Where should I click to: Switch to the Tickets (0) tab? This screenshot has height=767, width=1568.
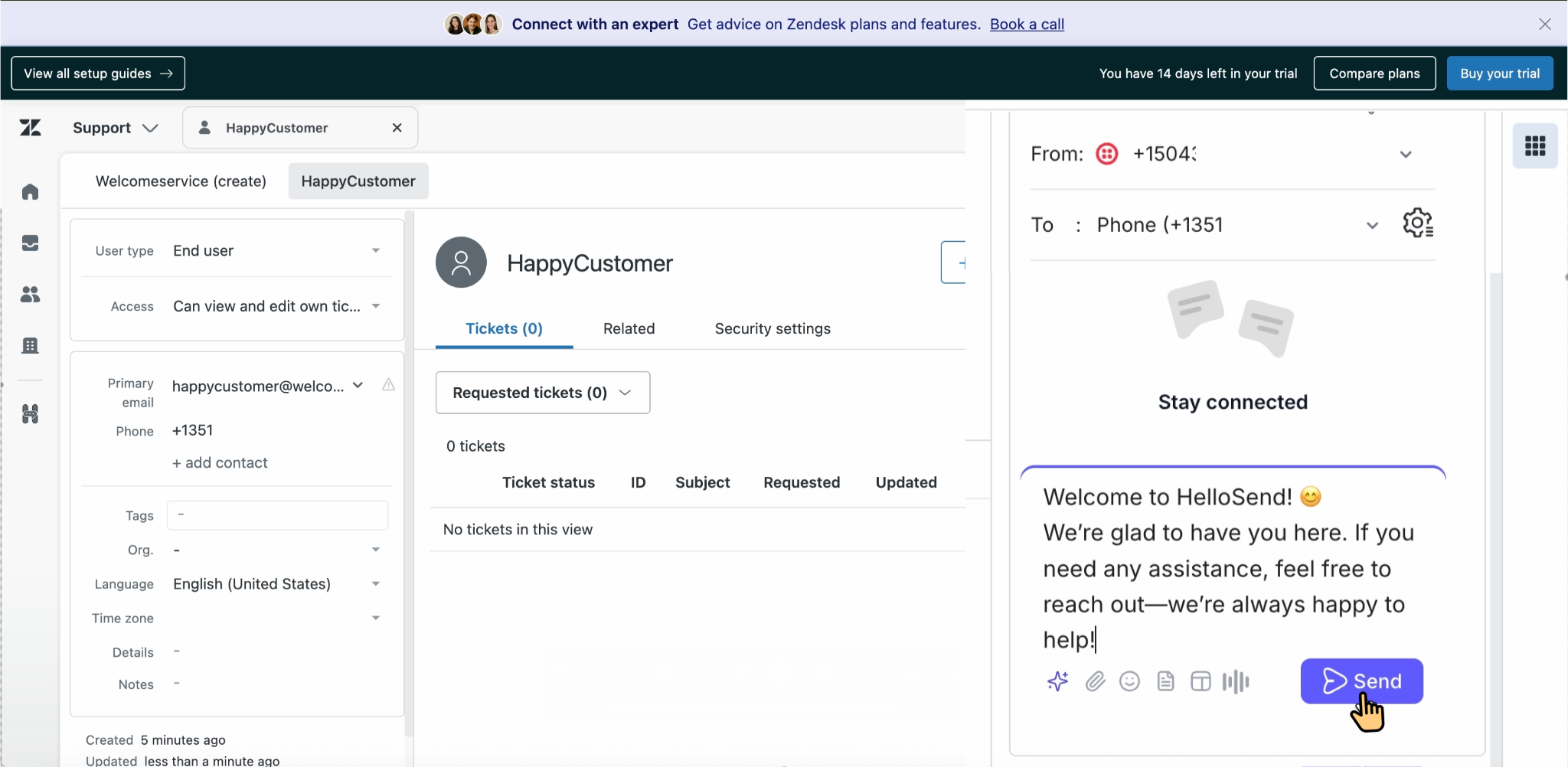[504, 329]
